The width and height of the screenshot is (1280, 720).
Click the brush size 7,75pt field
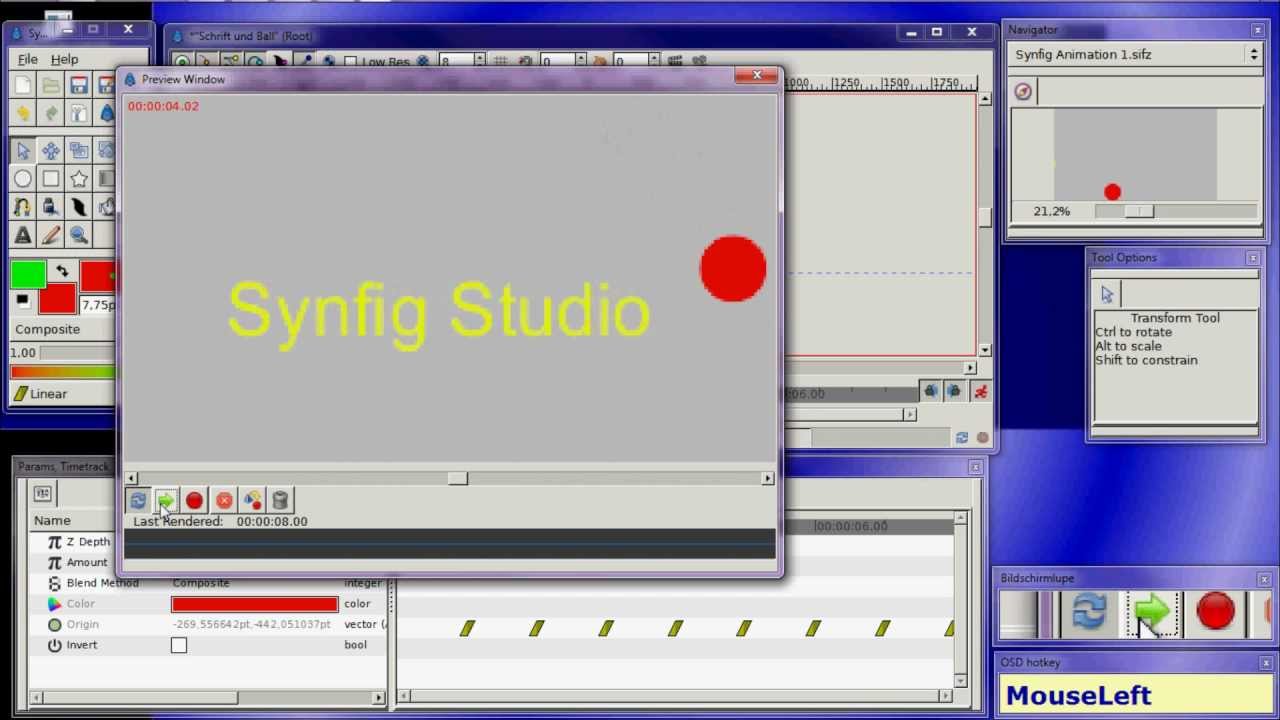click(x=97, y=304)
